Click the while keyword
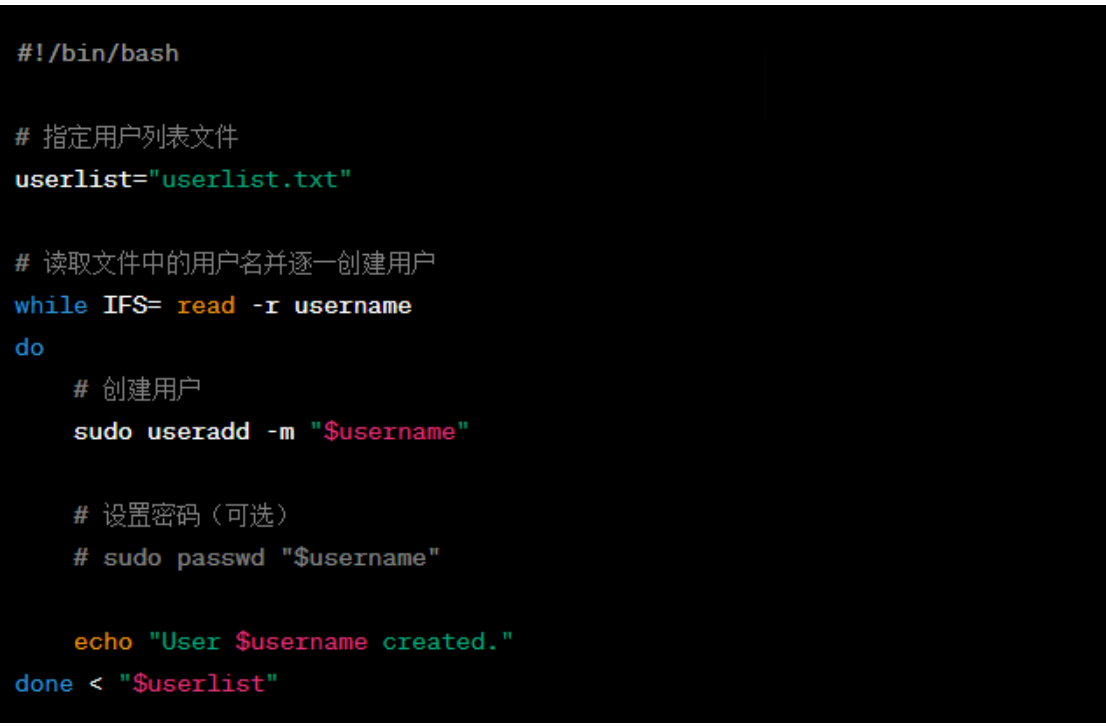This screenshot has height=726, width=1106. (x=51, y=305)
